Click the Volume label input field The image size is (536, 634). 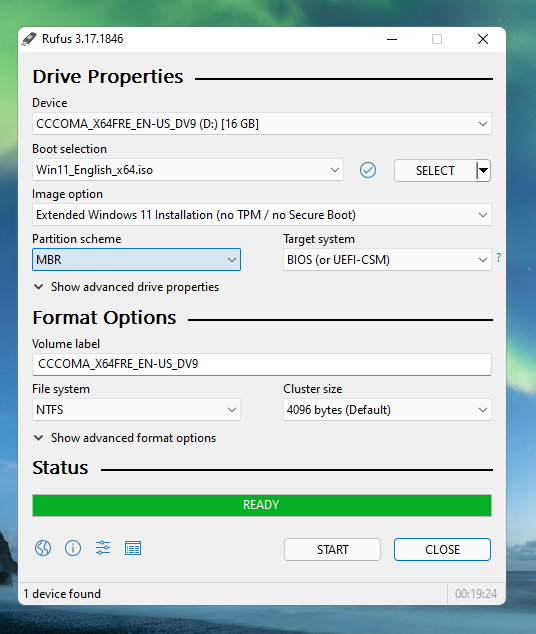tap(262, 364)
